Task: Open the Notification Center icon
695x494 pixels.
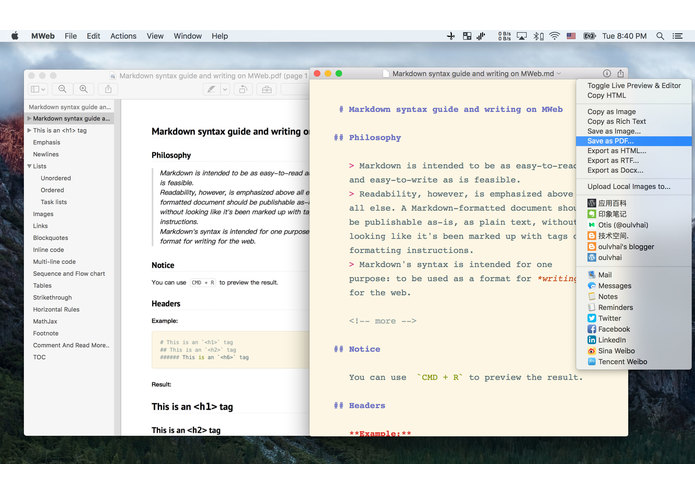Action: (677, 36)
